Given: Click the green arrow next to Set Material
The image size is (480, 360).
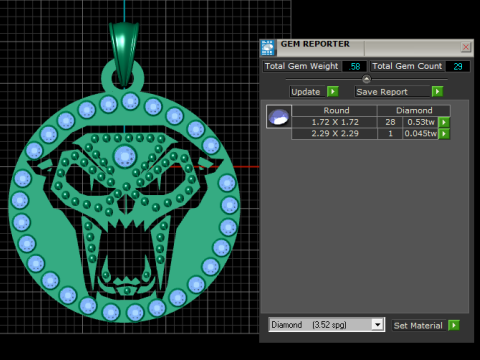Looking at the screenshot, I should (454, 325).
